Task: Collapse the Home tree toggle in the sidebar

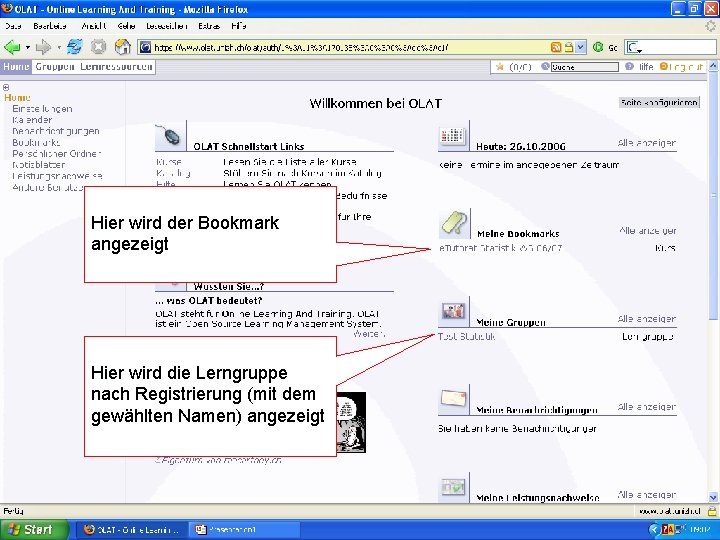Action: pos(6,87)
